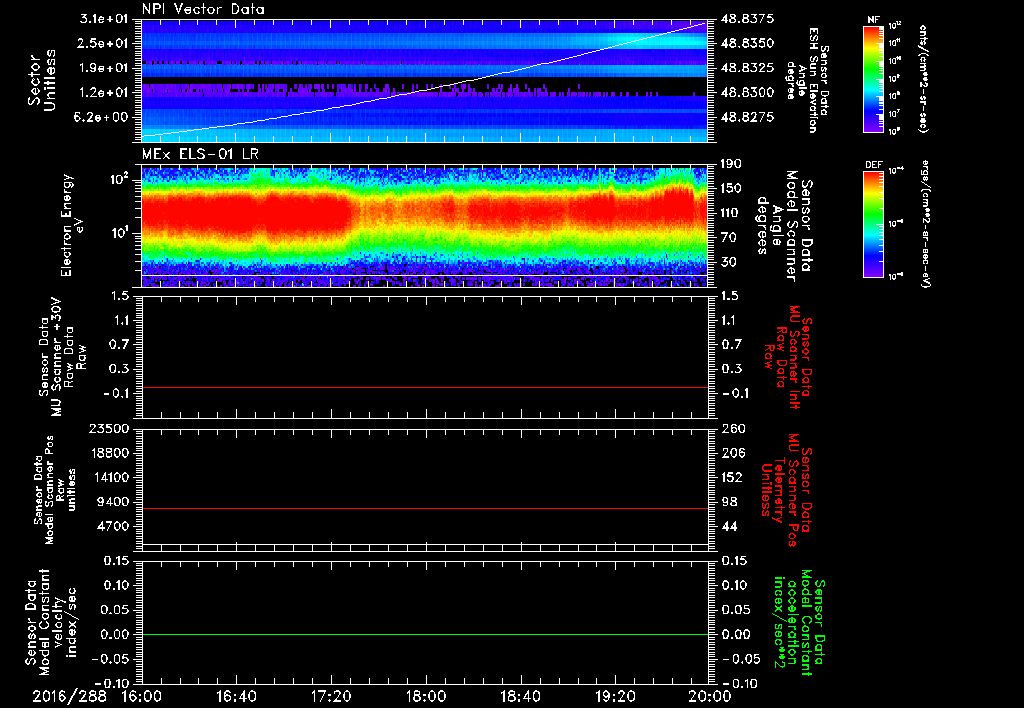Select the 'NPI Vector Data' panel title
This screenshot has height=708, width=1024.
pos(203,9)
